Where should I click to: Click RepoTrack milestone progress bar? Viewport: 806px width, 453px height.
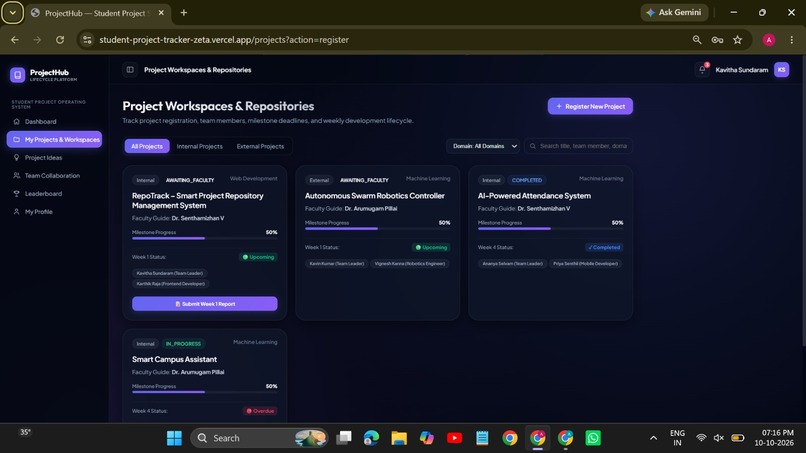tap(205, 239)
